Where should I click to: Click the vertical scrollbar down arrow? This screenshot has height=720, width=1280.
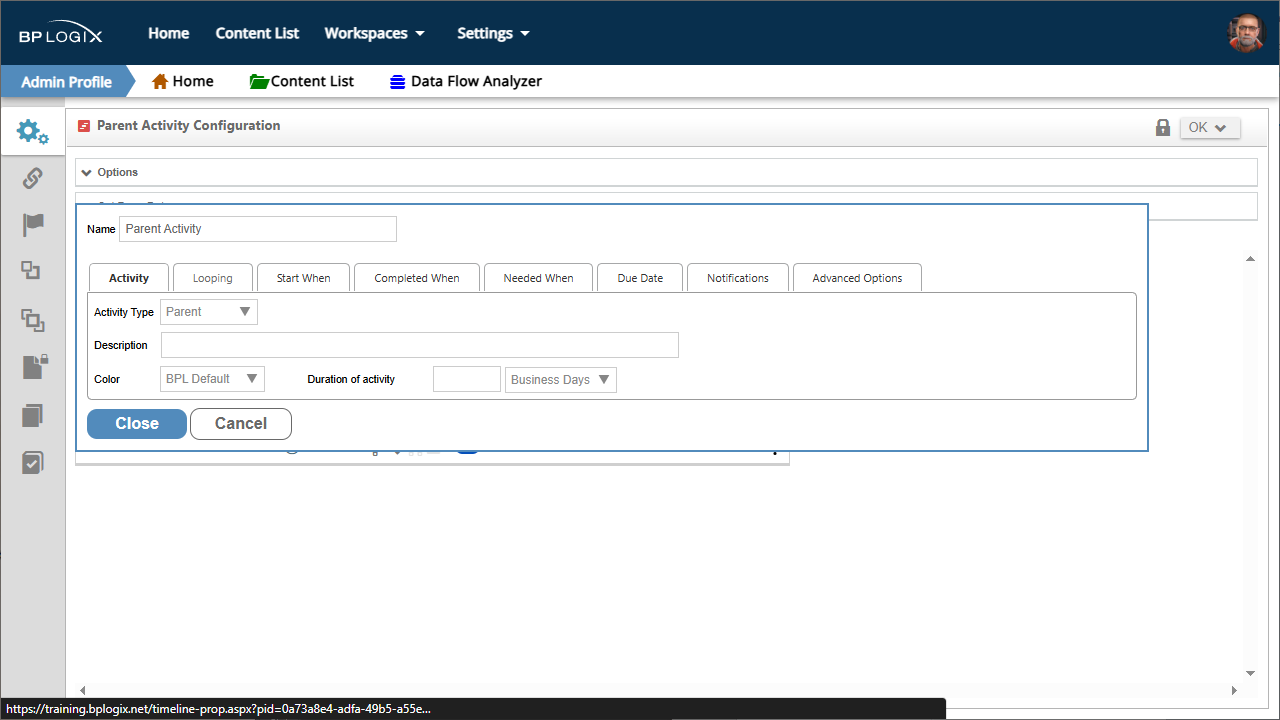point(1250,674)
